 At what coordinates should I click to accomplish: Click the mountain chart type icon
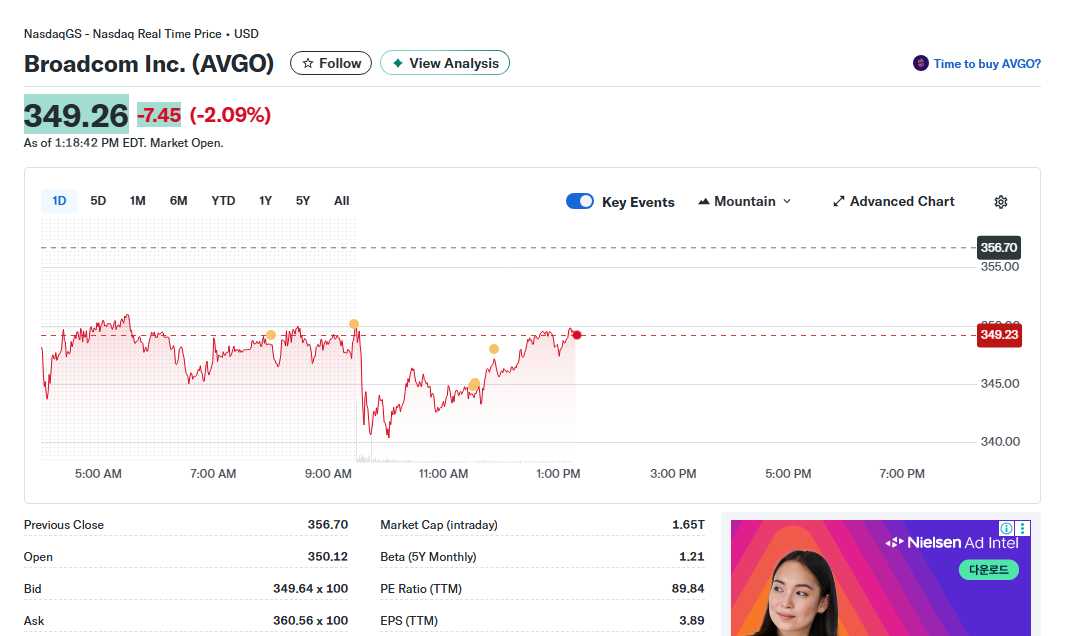(706, 201)
